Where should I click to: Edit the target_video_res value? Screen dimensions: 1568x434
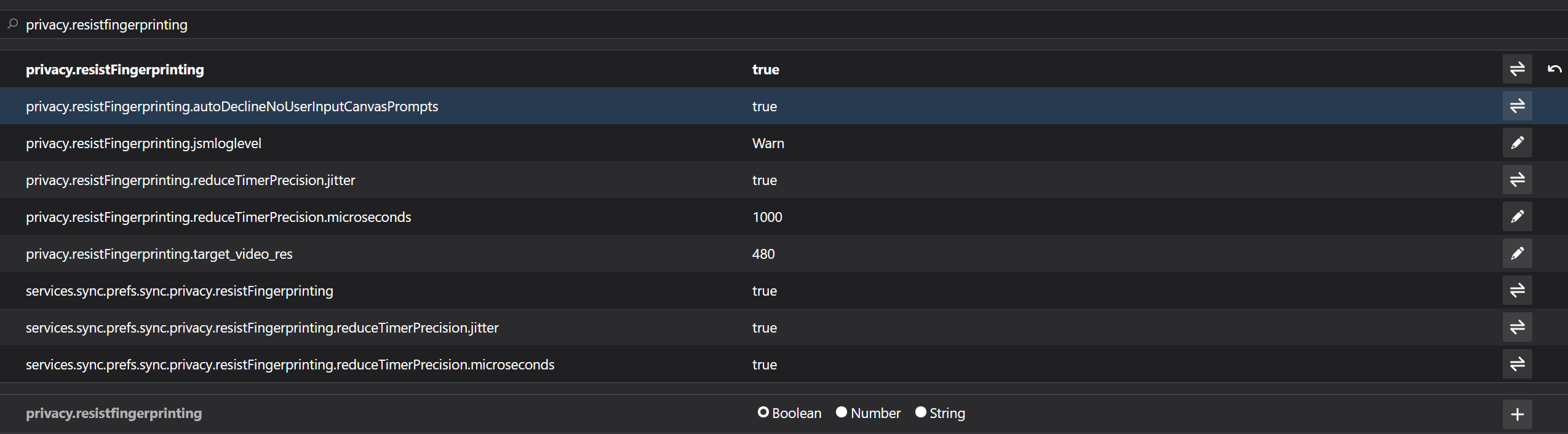1517,253
